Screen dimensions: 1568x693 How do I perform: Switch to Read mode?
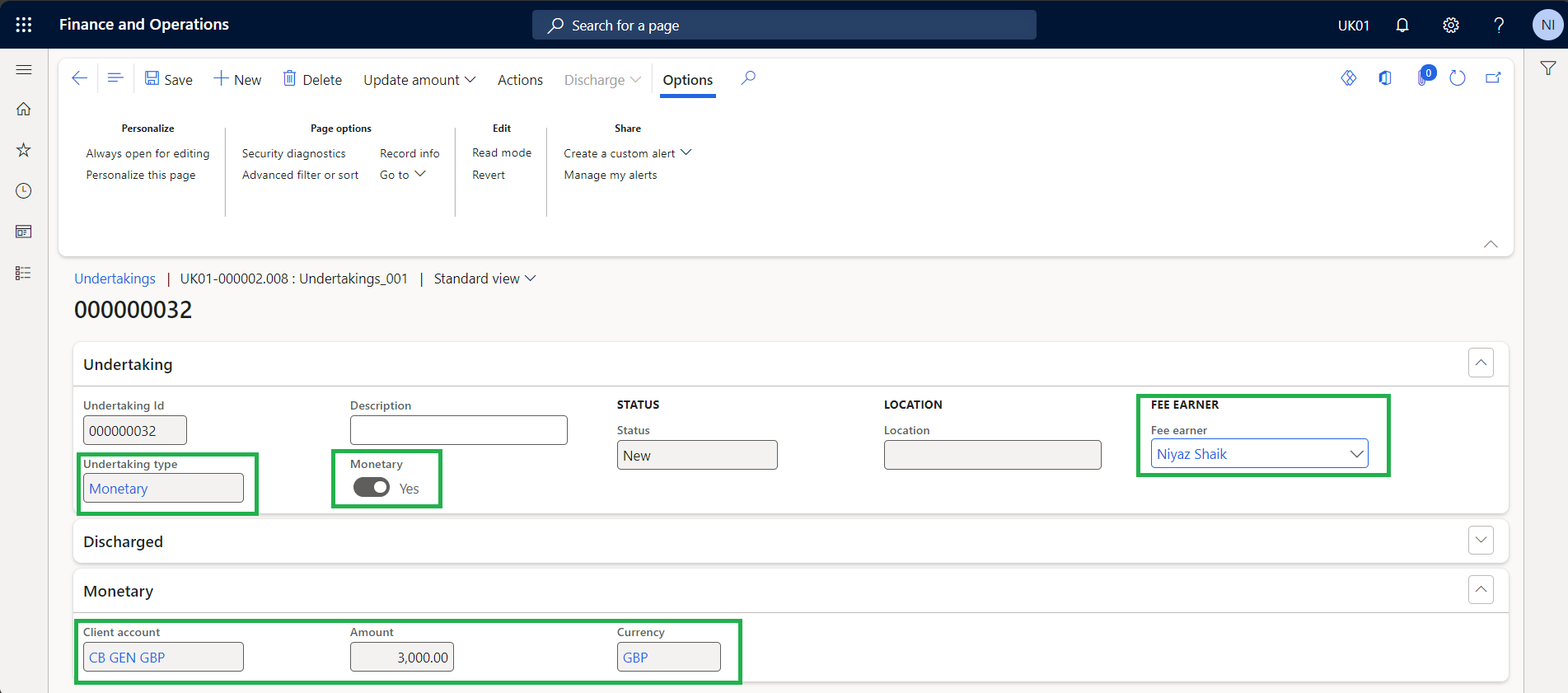502,152
